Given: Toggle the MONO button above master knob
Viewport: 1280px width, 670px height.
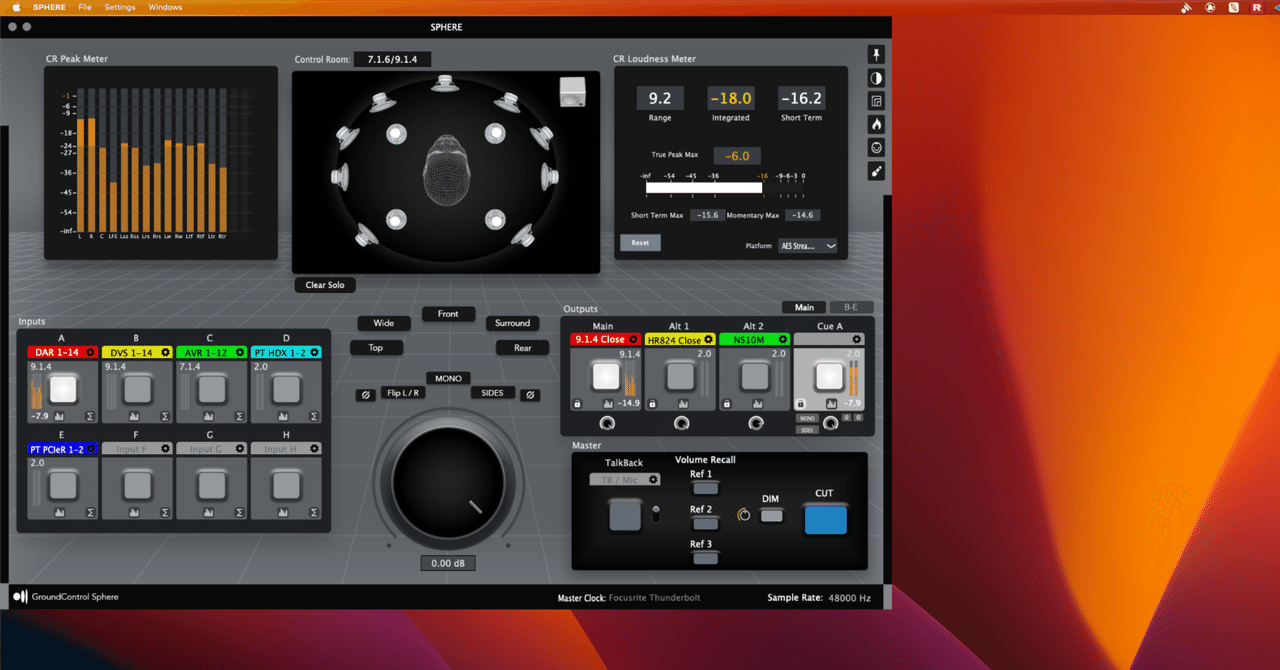Looking at the screenshot, I should (x=448, y=379).
